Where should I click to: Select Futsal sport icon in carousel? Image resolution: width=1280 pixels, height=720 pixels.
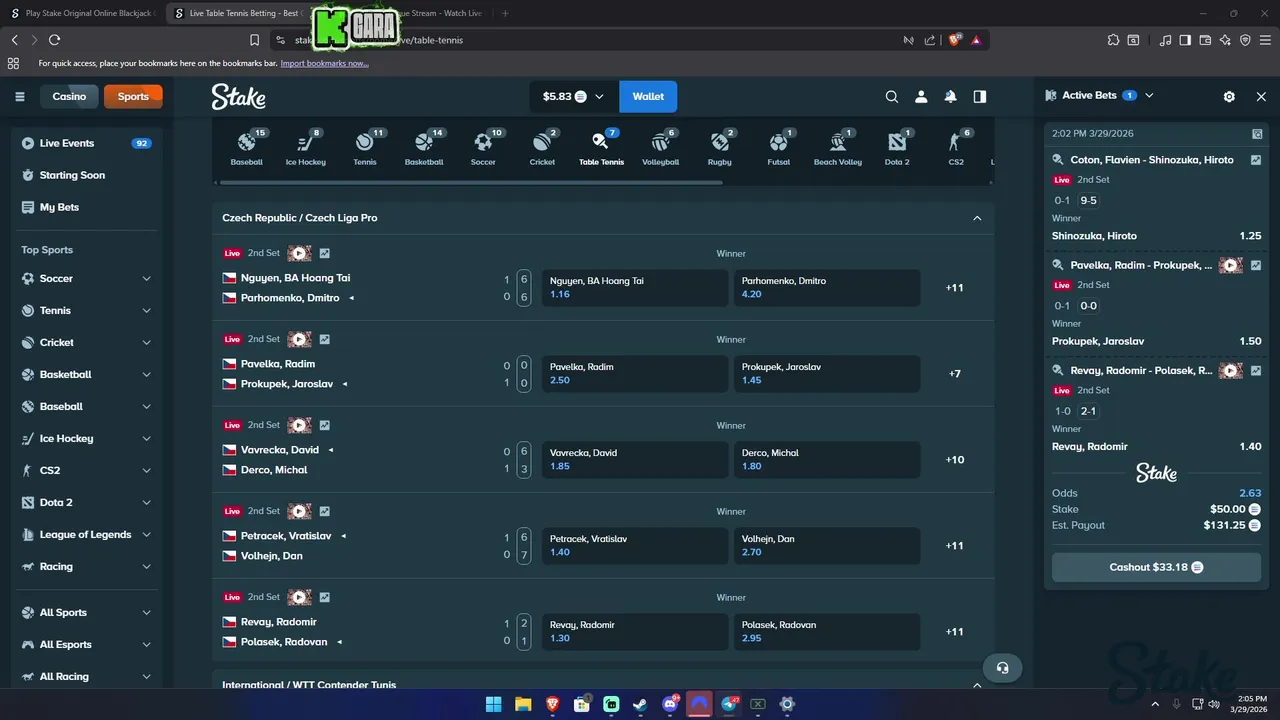(x=778, y=147)
